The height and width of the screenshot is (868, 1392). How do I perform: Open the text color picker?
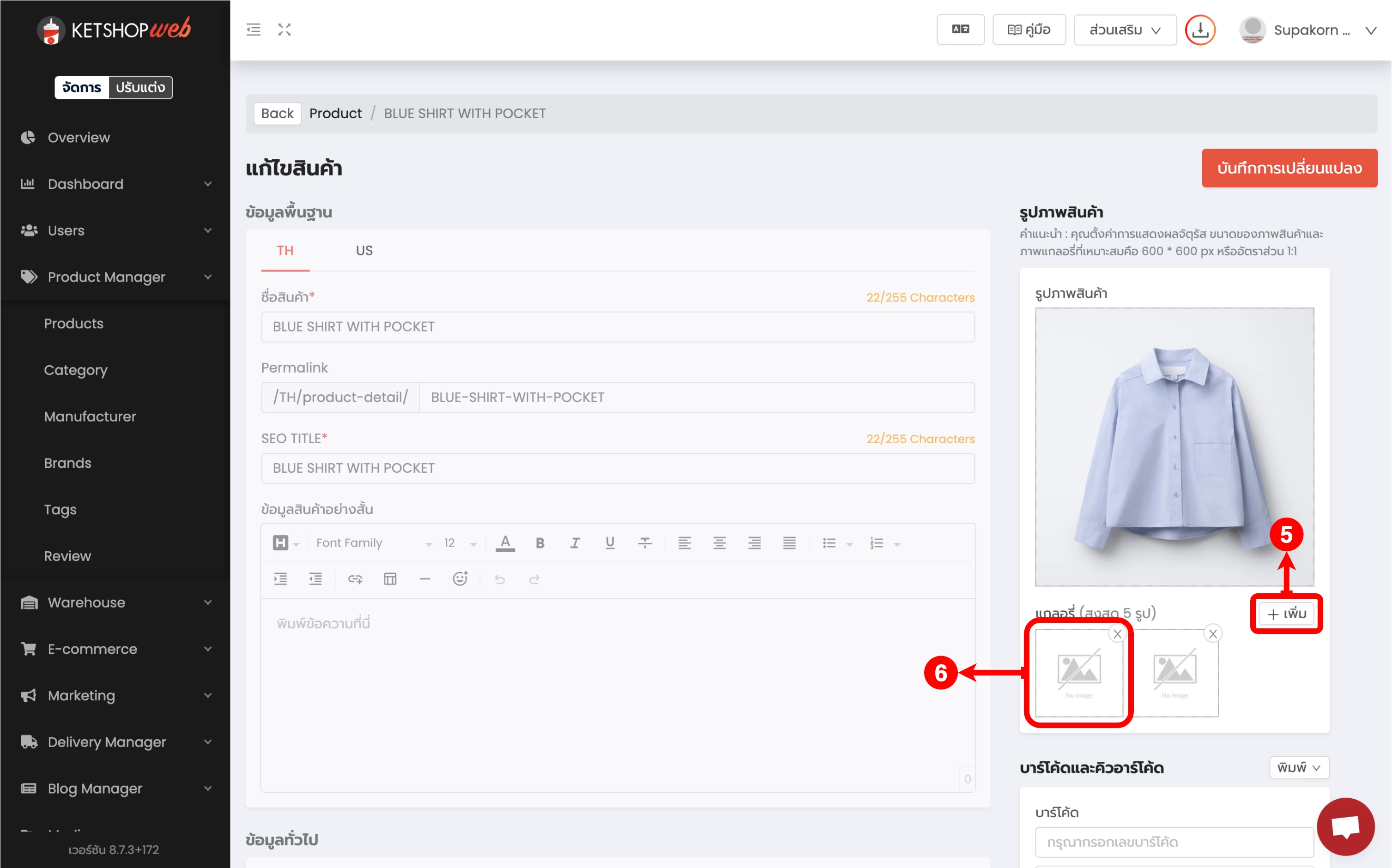505,543
